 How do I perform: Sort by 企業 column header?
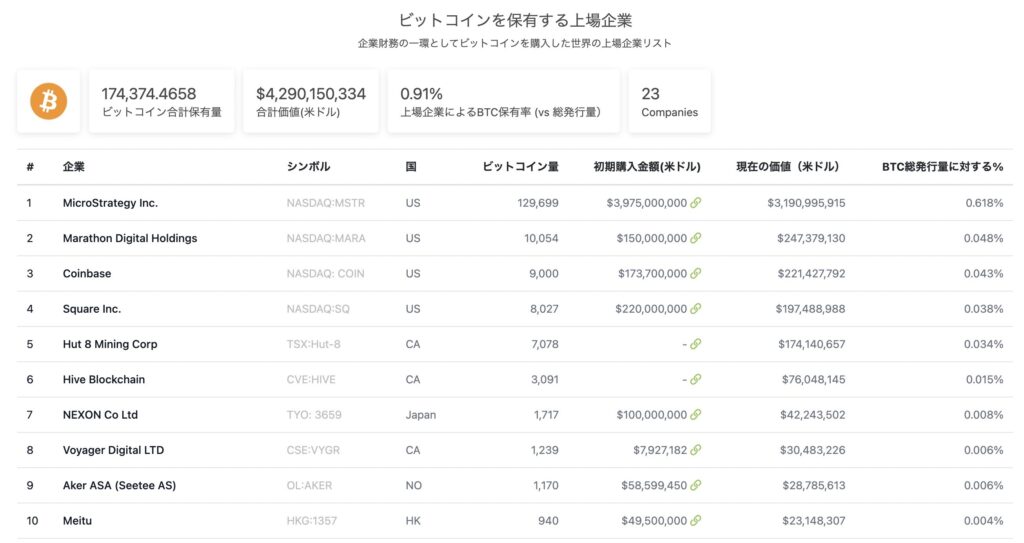(x=74, y=167)
